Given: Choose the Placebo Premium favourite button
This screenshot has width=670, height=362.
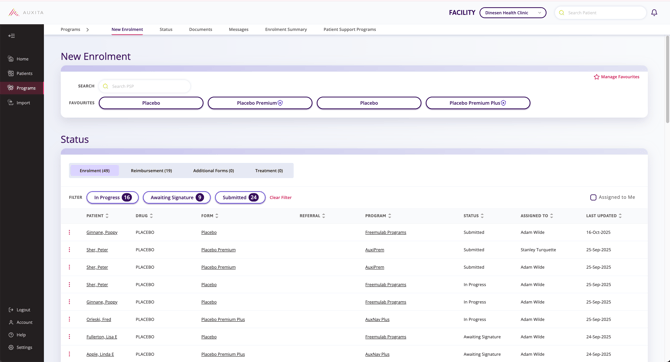Looking at the screenshot, I should click(260, 103).
